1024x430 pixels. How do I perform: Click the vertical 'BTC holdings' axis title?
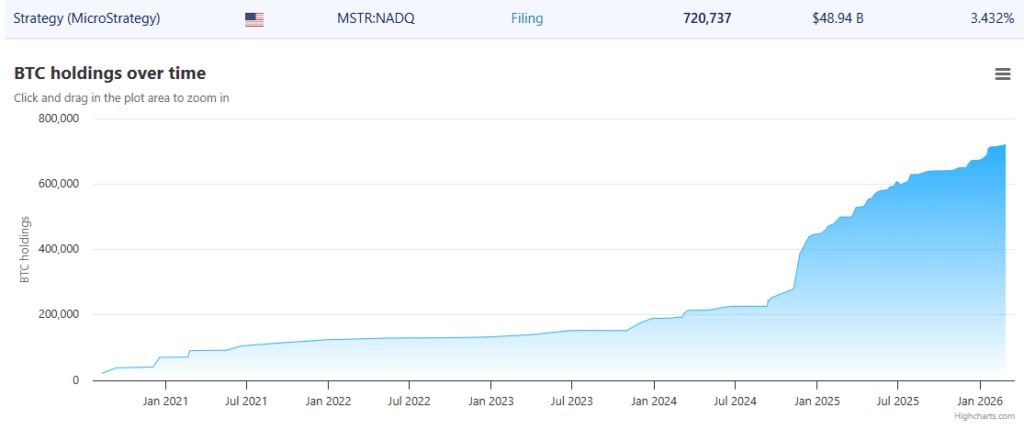point(24,249)
